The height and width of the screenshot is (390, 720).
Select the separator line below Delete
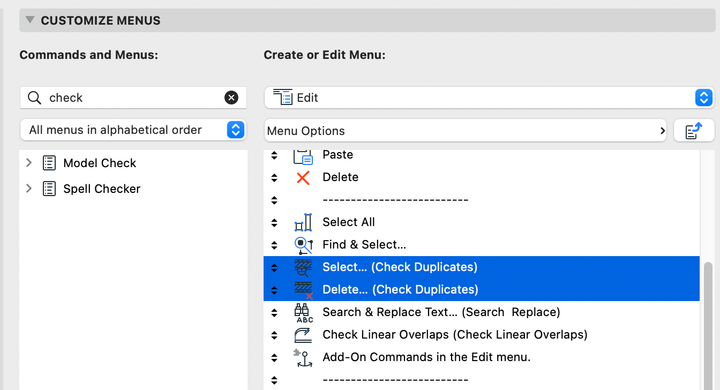[395, 200]
